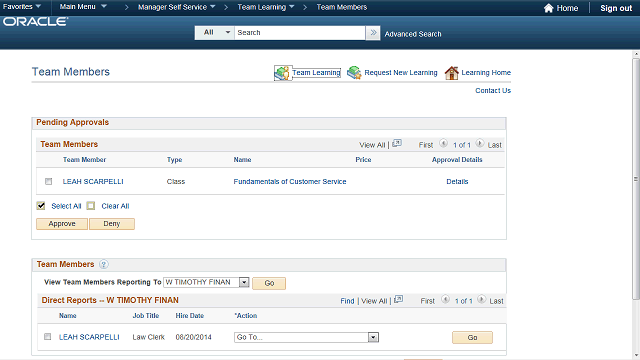Click View All in Direct Reports header
The image size is (640, 360).
pos(374,301)
